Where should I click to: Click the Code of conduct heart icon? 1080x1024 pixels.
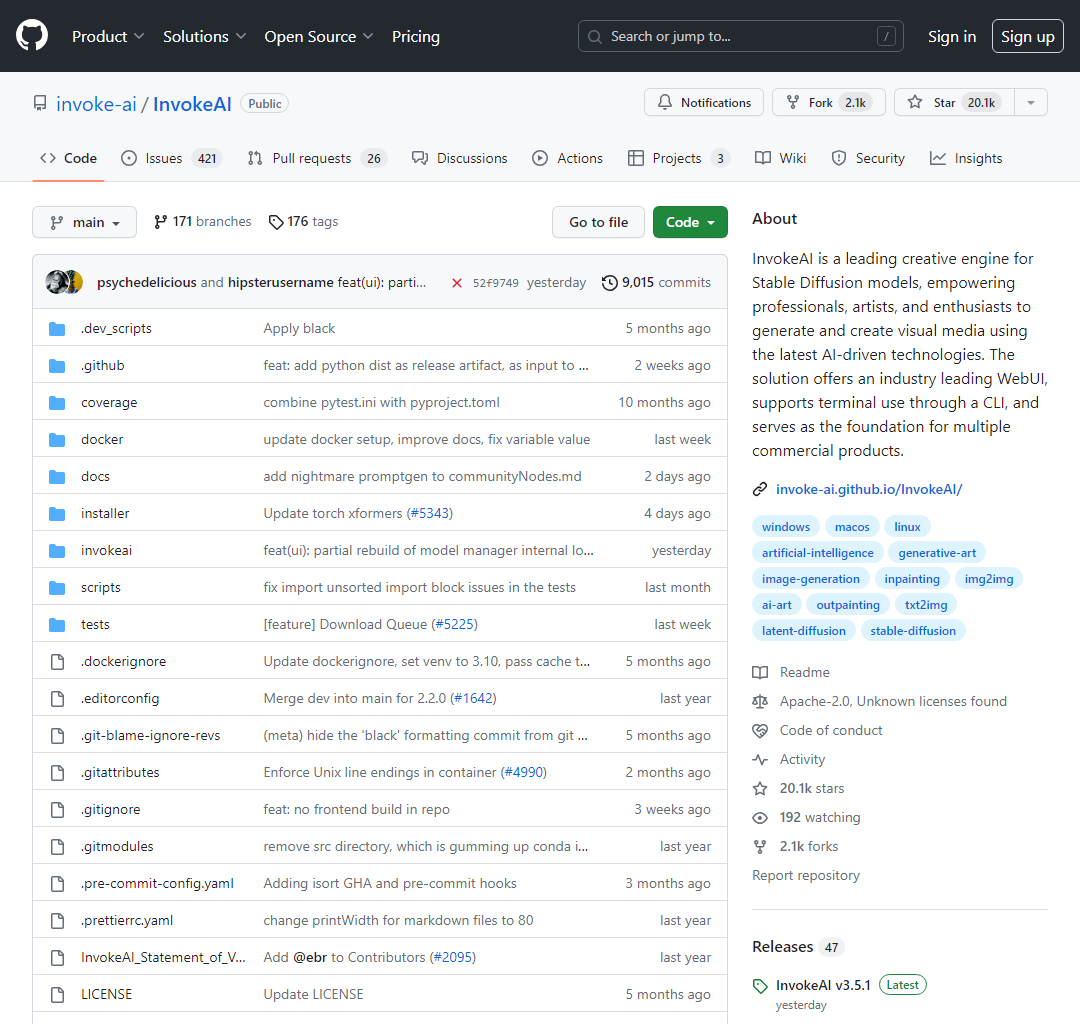coord(760,731)
